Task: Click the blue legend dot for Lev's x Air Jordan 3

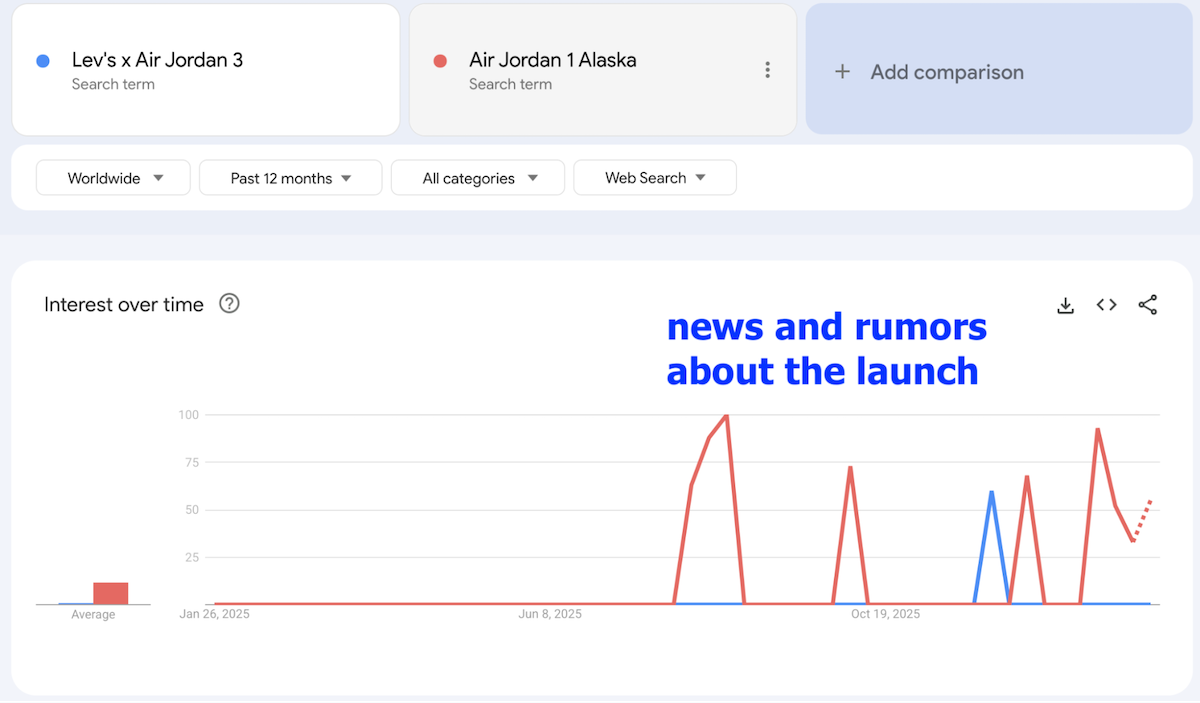Action: point(43,61)
